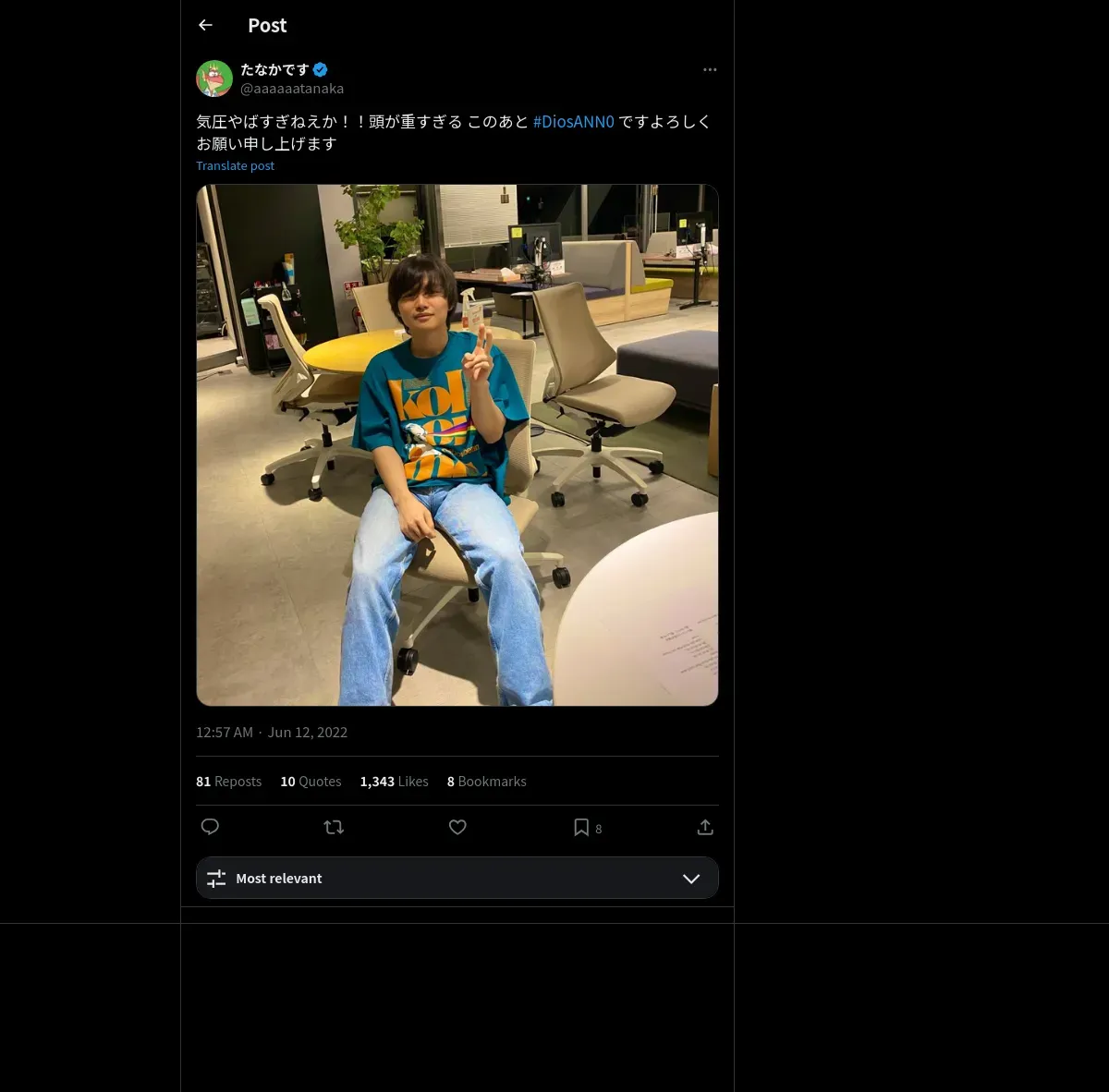Click the reply speech bubble icon

(210, 827)
